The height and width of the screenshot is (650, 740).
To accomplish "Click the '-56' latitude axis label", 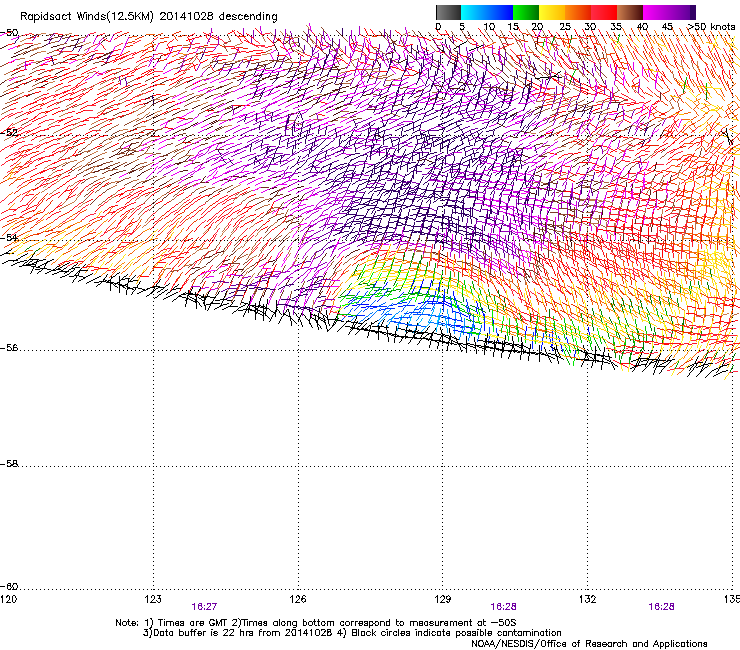I will pyautogui.click(x=9, y=348).
